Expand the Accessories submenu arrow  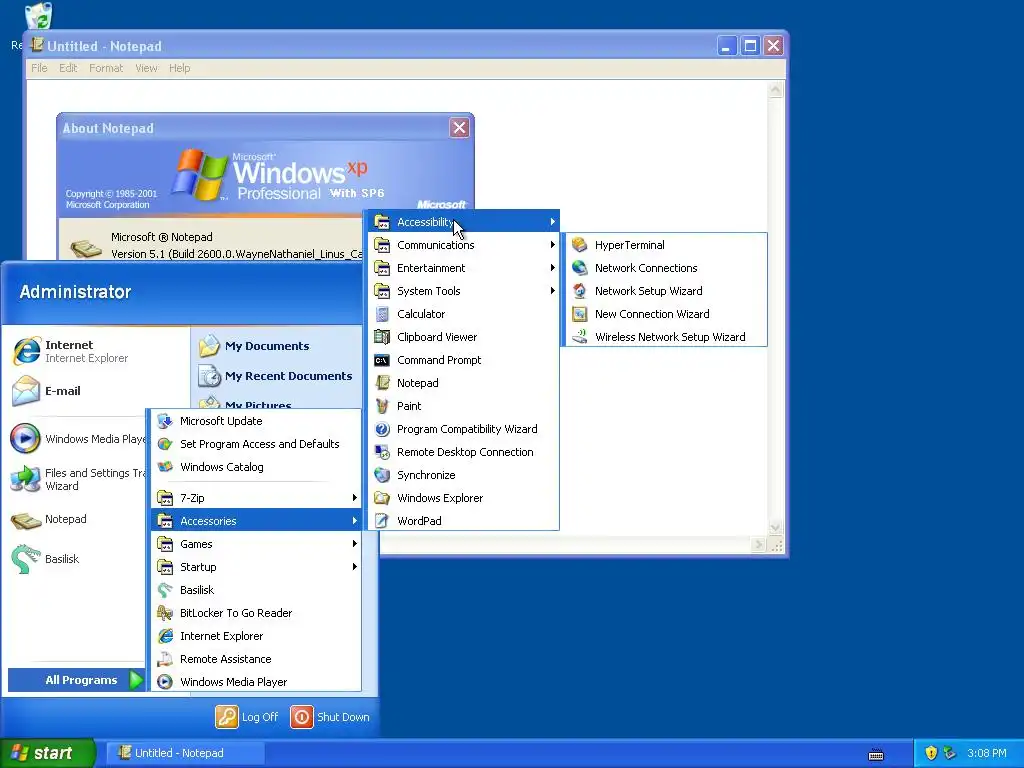[x=355, y=521]
